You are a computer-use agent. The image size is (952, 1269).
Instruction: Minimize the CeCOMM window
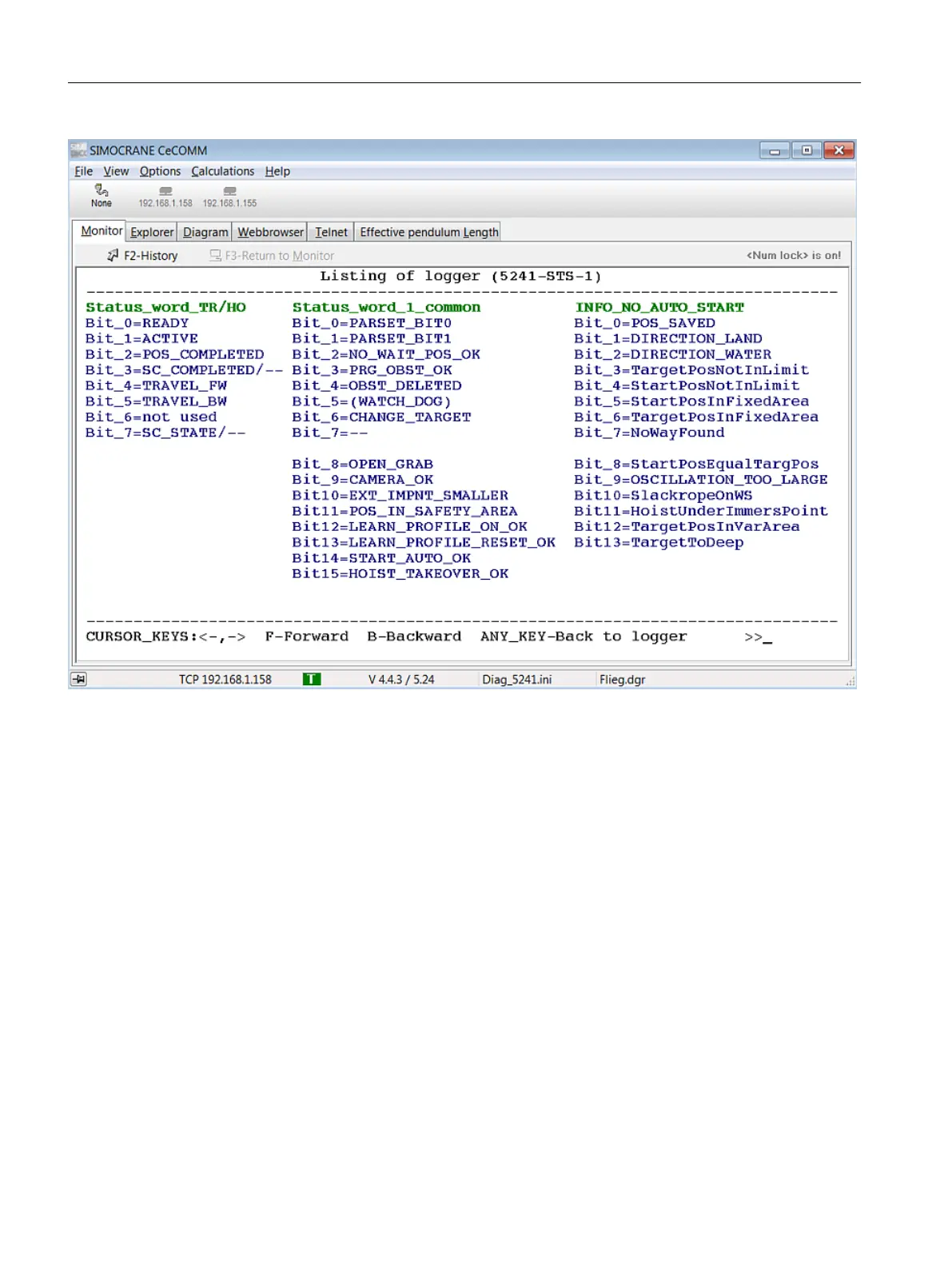(775, 150)
